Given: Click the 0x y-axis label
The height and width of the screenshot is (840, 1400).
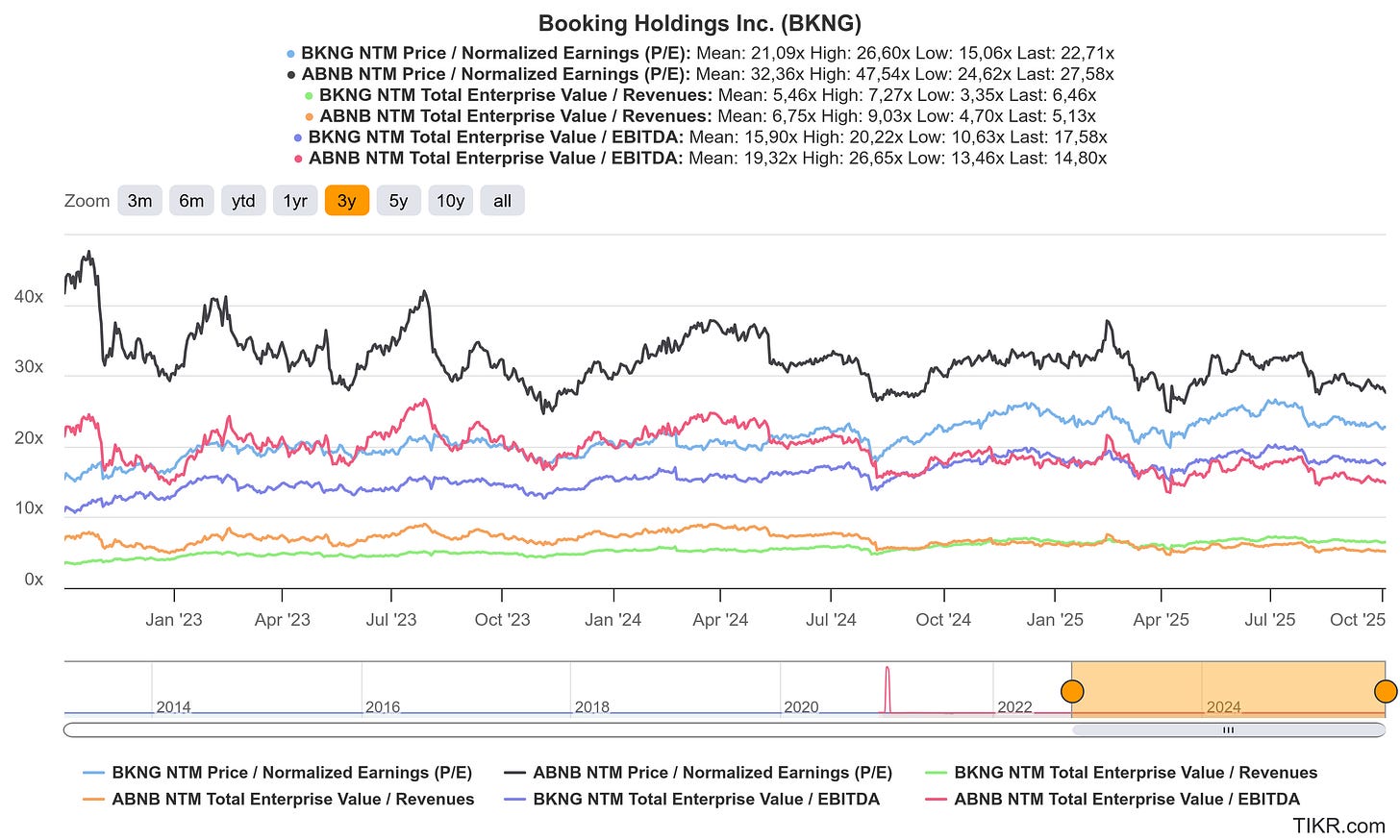Looking at the screenshot, I should tap(34, 580).
